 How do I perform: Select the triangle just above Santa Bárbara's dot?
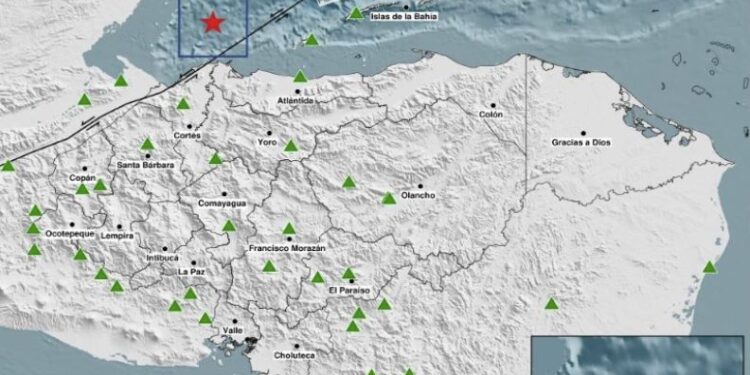pyautogui.click(x=147, y=143)
